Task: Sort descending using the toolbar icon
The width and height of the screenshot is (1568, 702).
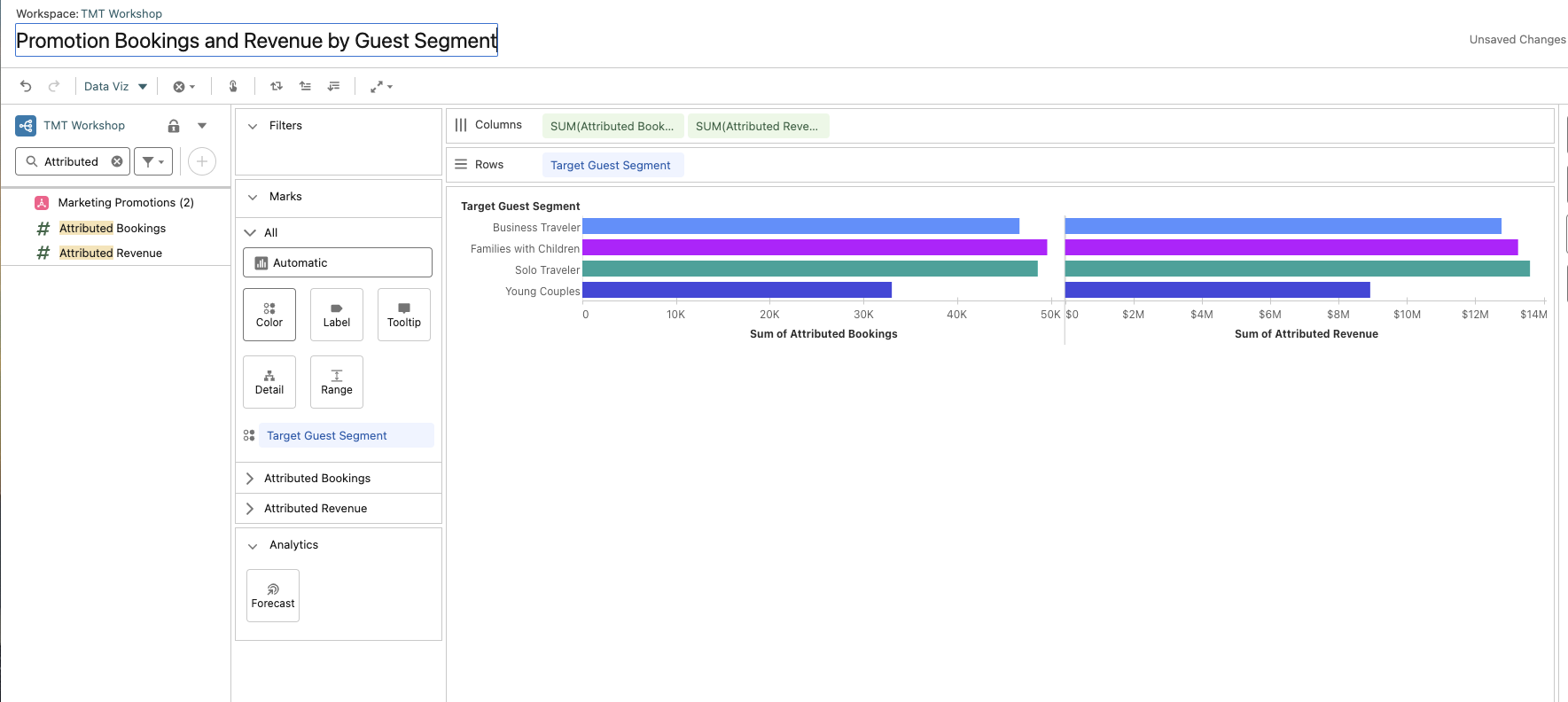Action: tap(333, 86)
